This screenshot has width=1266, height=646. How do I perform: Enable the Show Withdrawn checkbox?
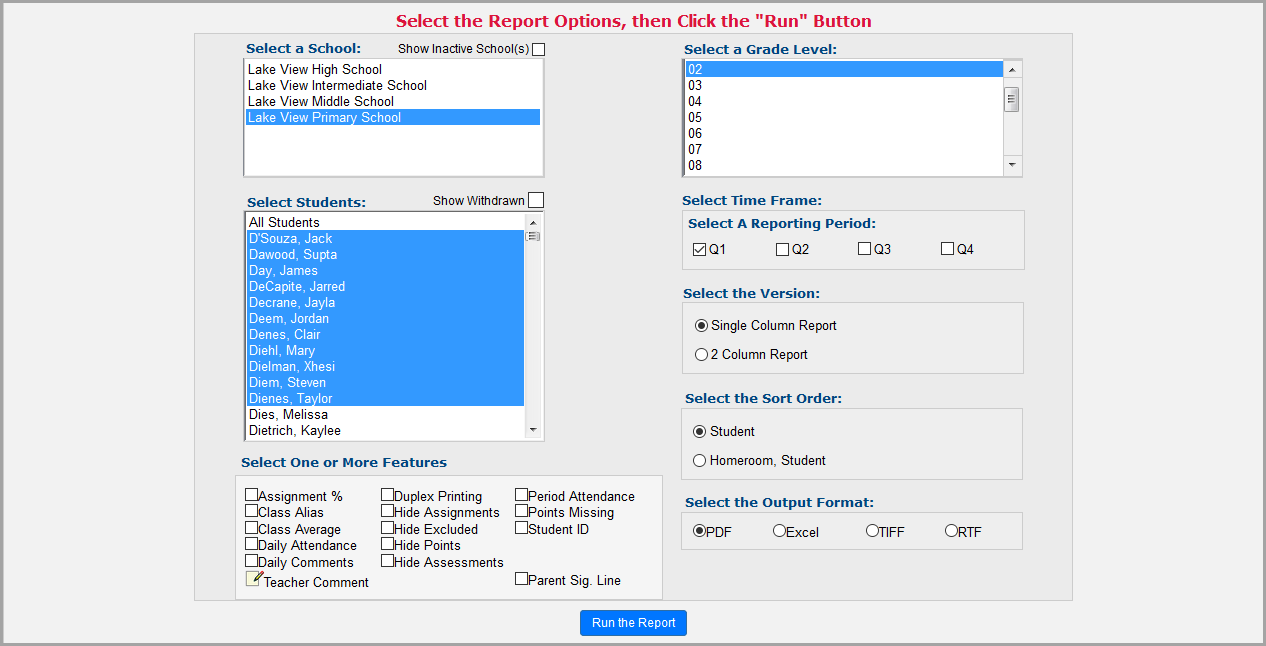(x=536, y=200)
